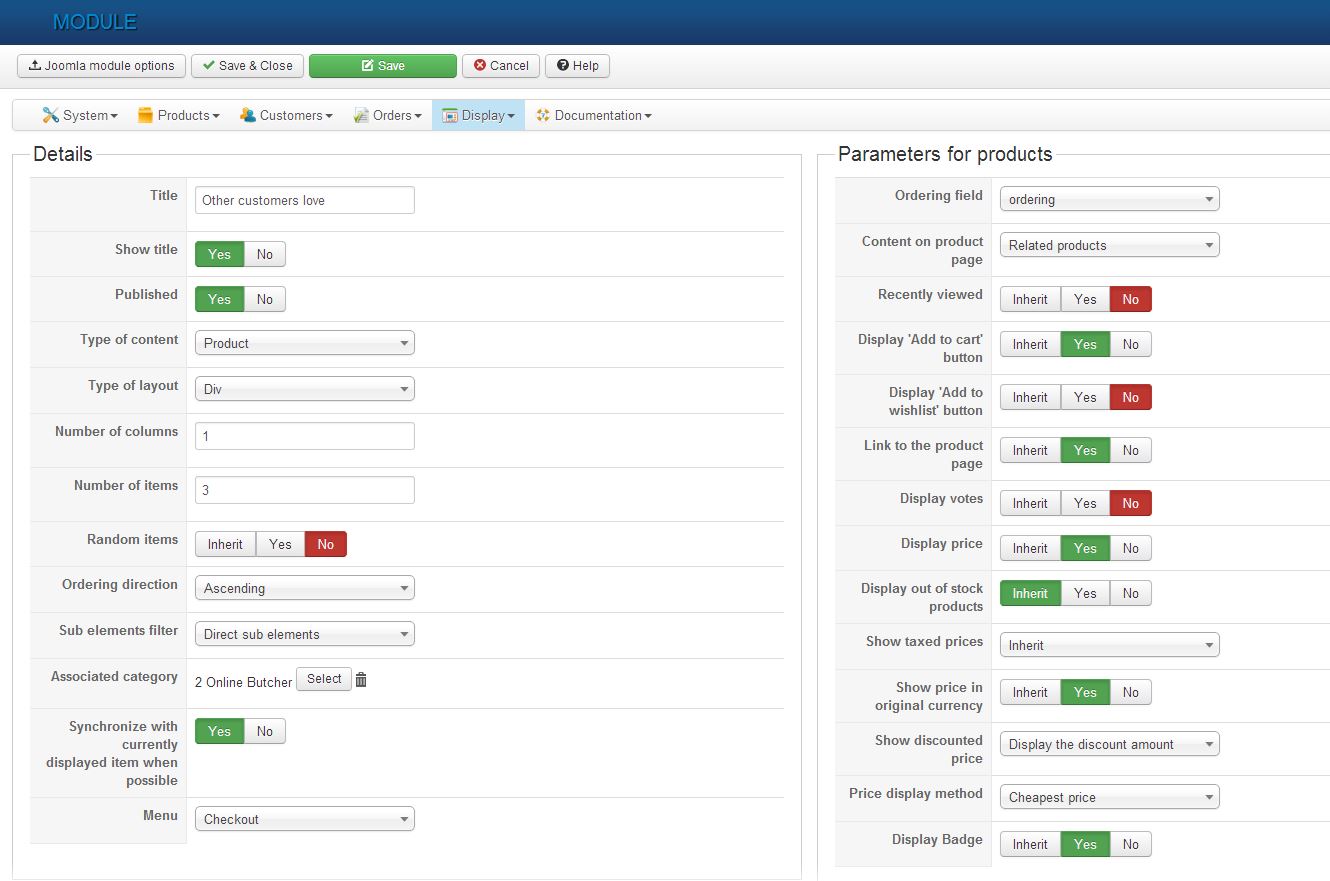
Task: Set Display 'Add to cart' to Inherit
Action: (x=1030, y=344)
